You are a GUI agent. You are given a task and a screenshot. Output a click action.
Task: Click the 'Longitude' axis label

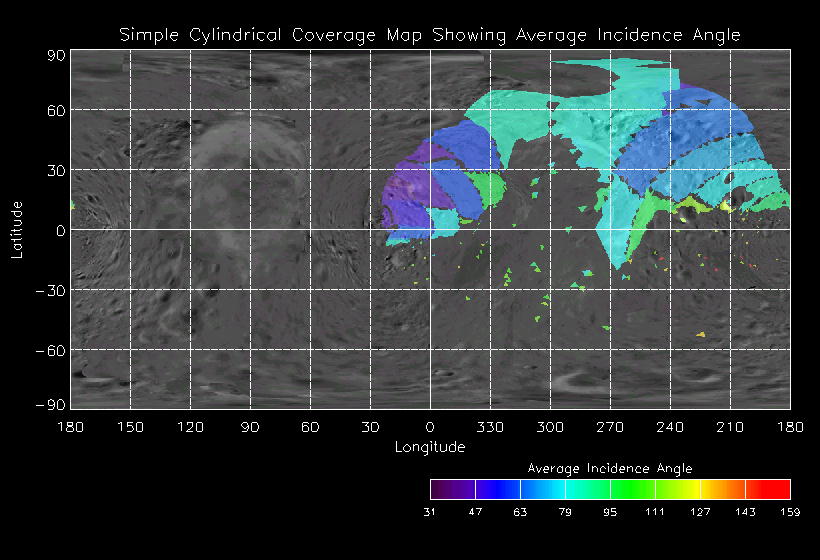pyautogui.click(x=430, y=447)
